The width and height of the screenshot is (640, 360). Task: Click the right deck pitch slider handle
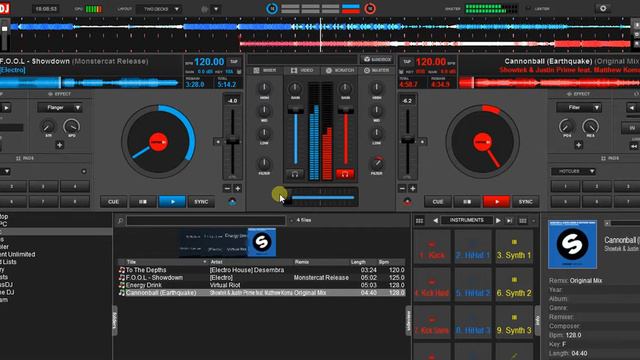(x=407, y=140)
